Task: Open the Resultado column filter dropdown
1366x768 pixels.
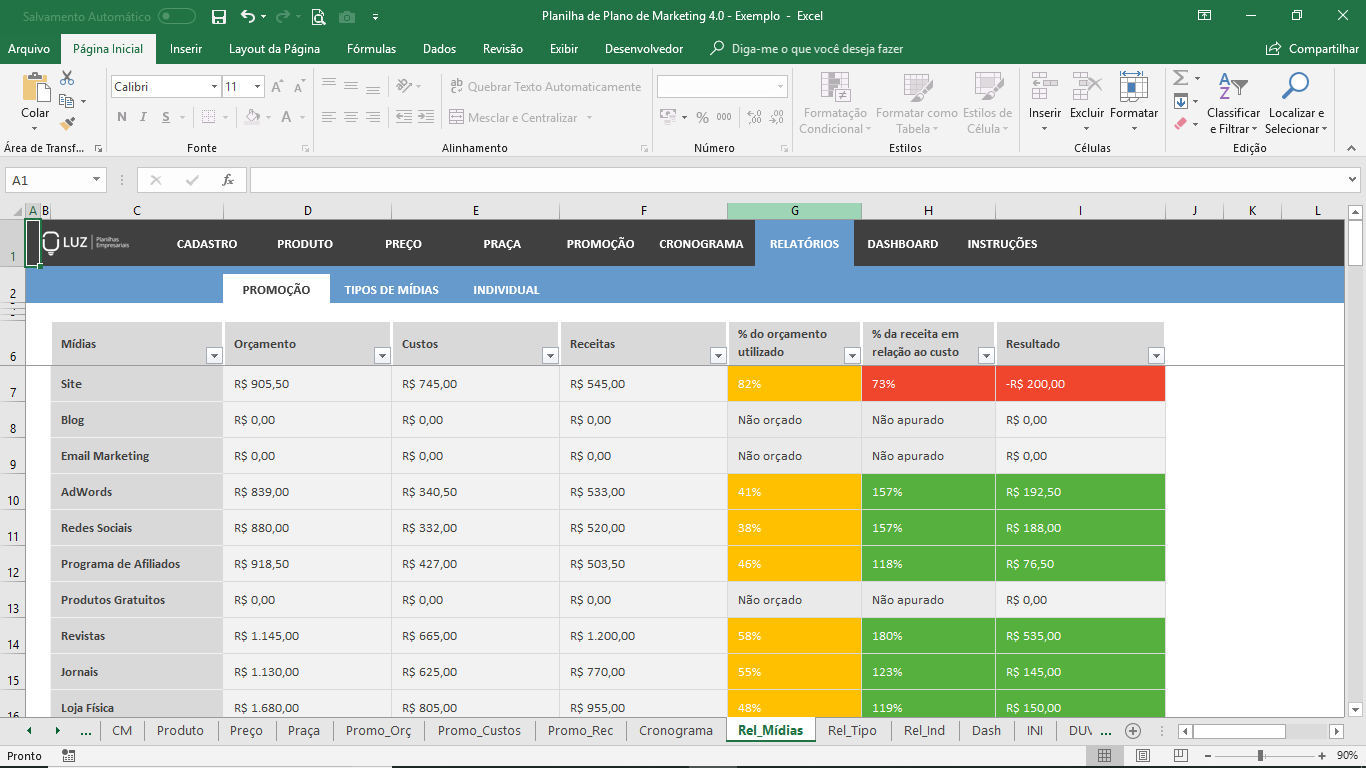Action: click(x=1156, y=355)
